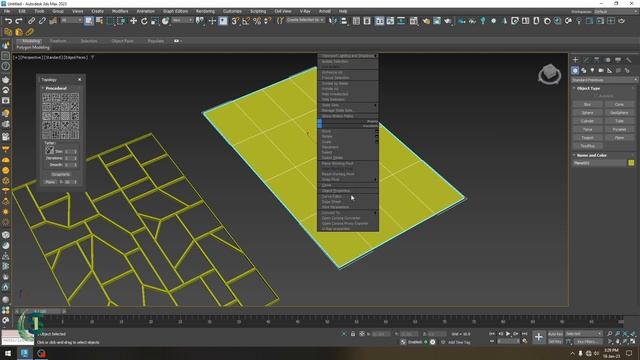Select the Freeform ribbon tab
This screenshot has width=640, height=360.
point(58,41)
